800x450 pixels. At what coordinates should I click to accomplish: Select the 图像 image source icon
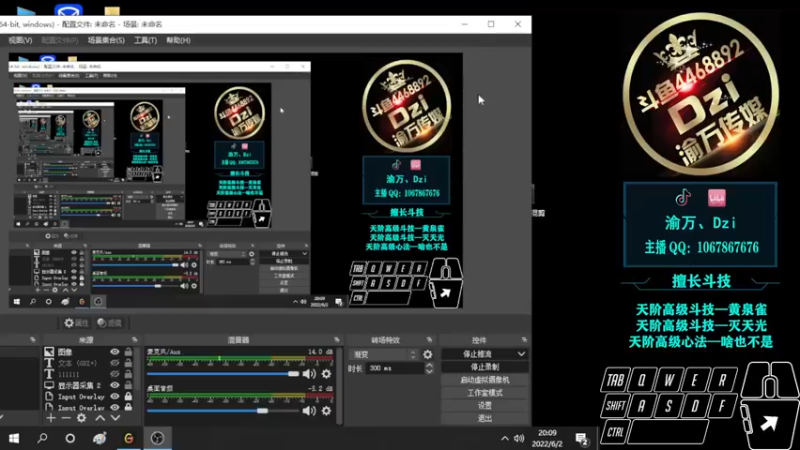coord(49,352)
